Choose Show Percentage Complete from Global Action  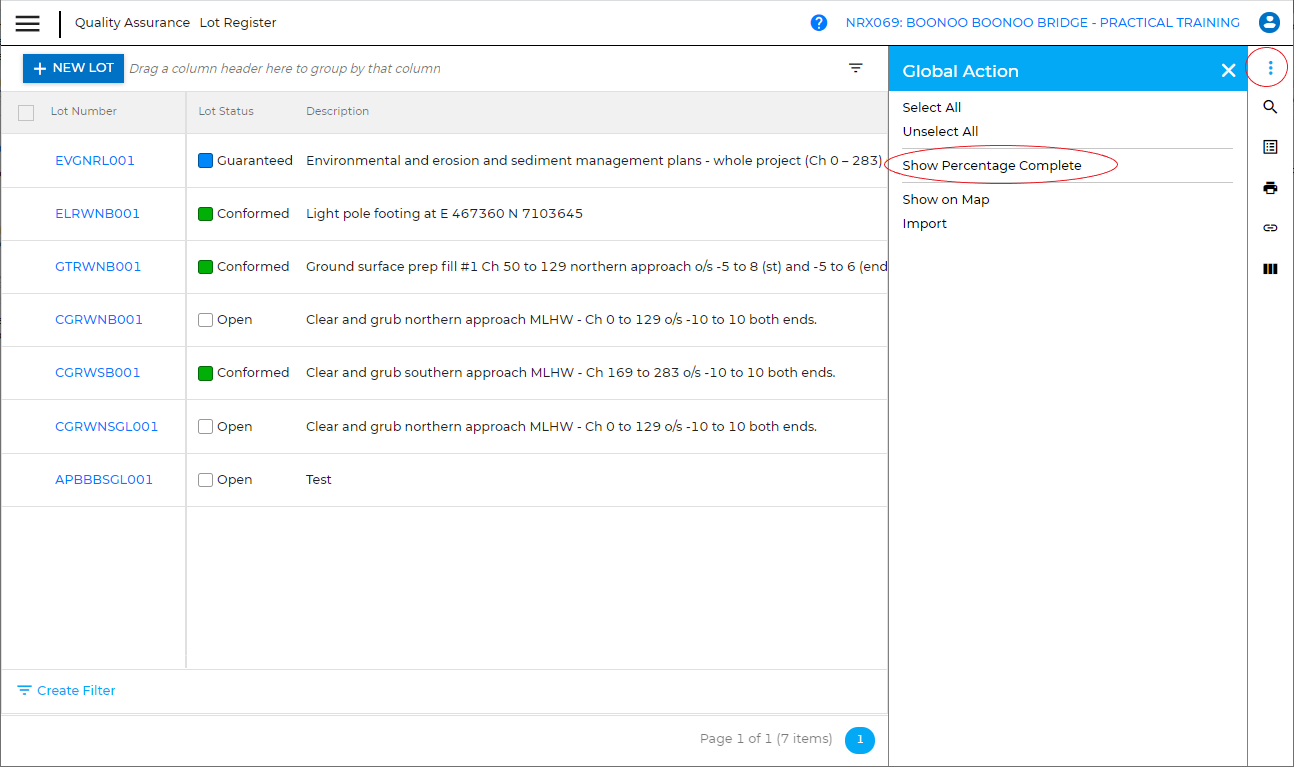(x=991, y=166)
